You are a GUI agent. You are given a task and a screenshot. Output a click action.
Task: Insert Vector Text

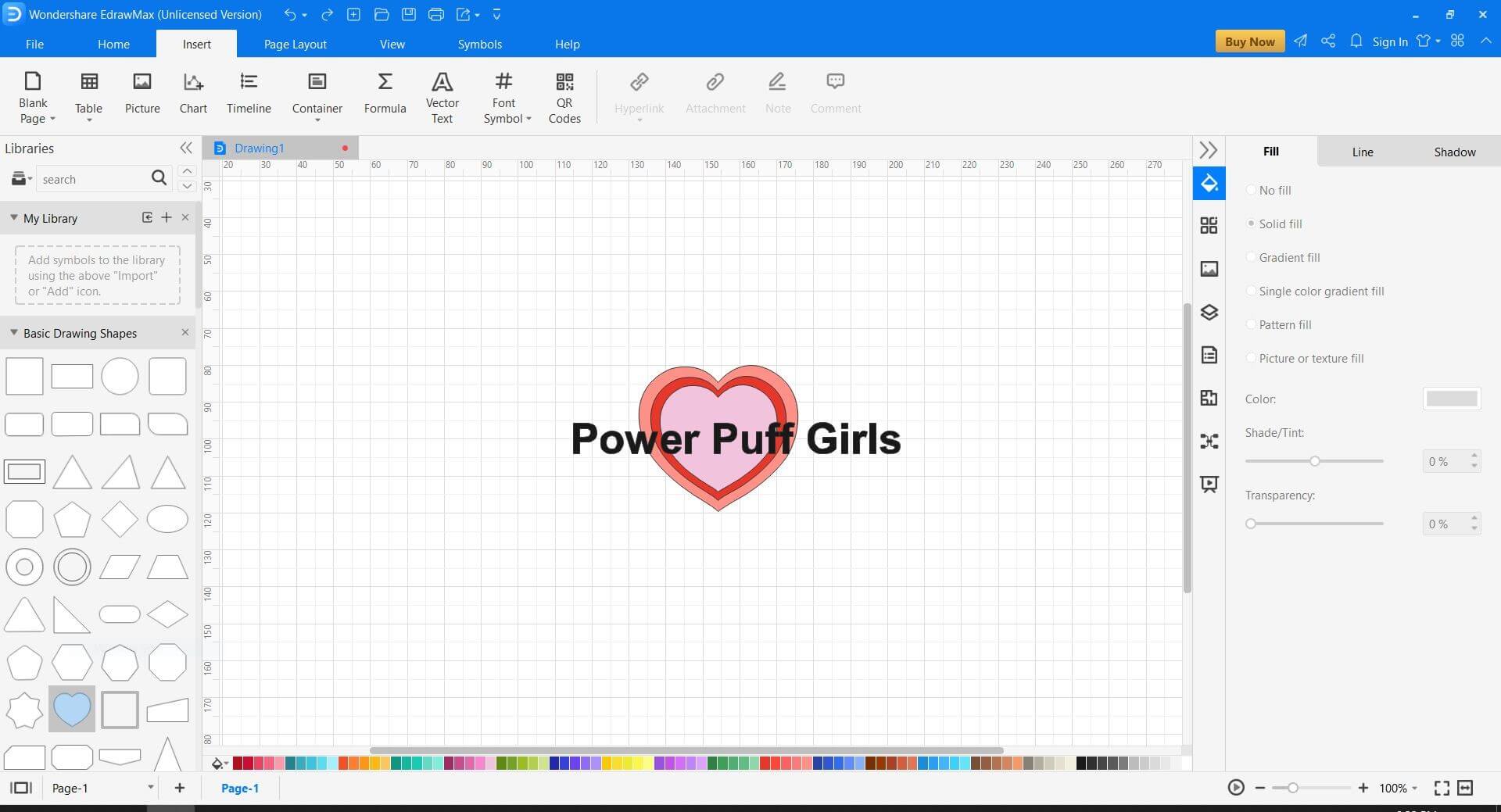(442, 97)
